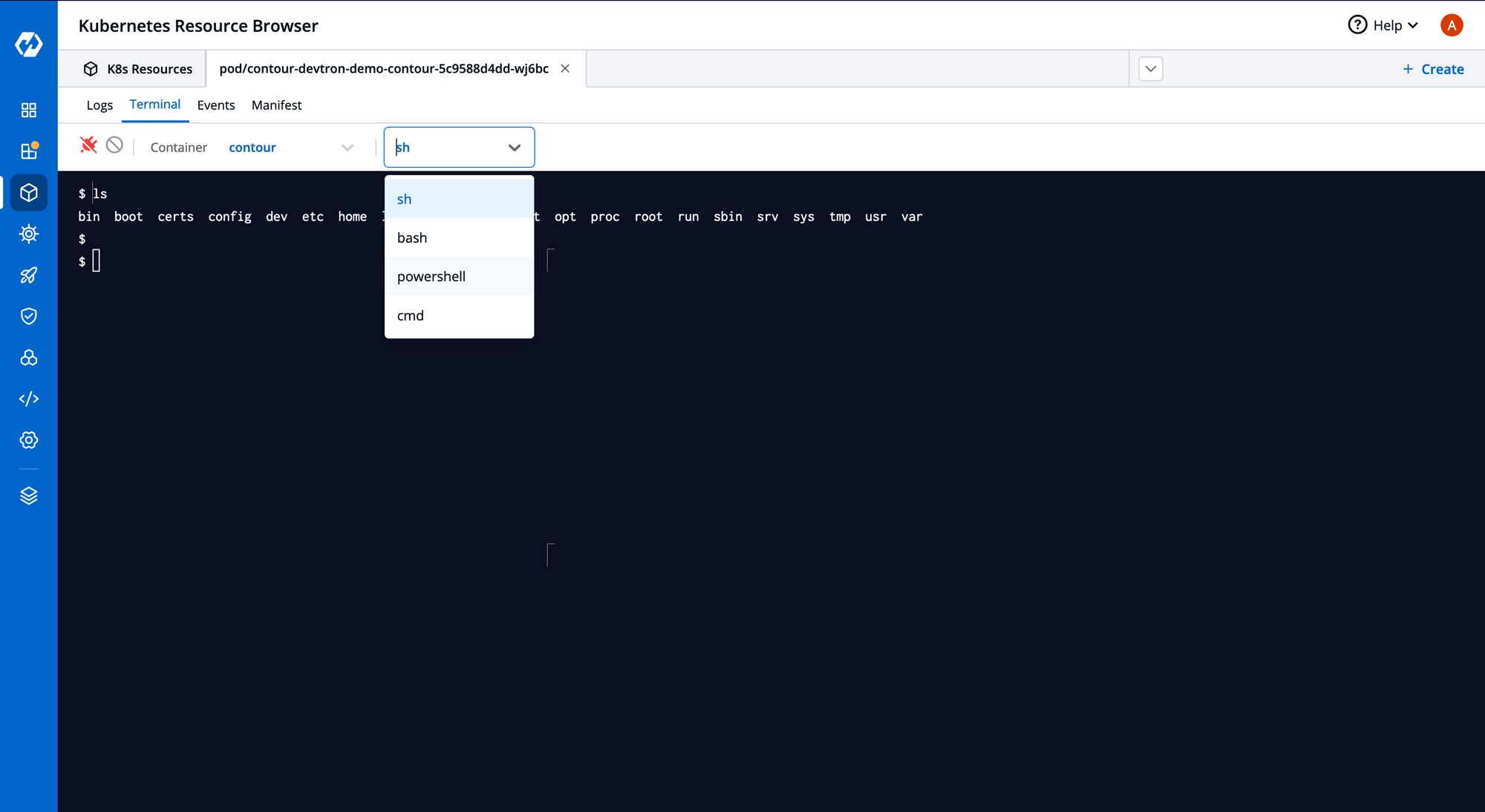The width and height of the screenshot is (1485, 812).
Task: Click the Devtron logo icon
Action: coord(28,44)
